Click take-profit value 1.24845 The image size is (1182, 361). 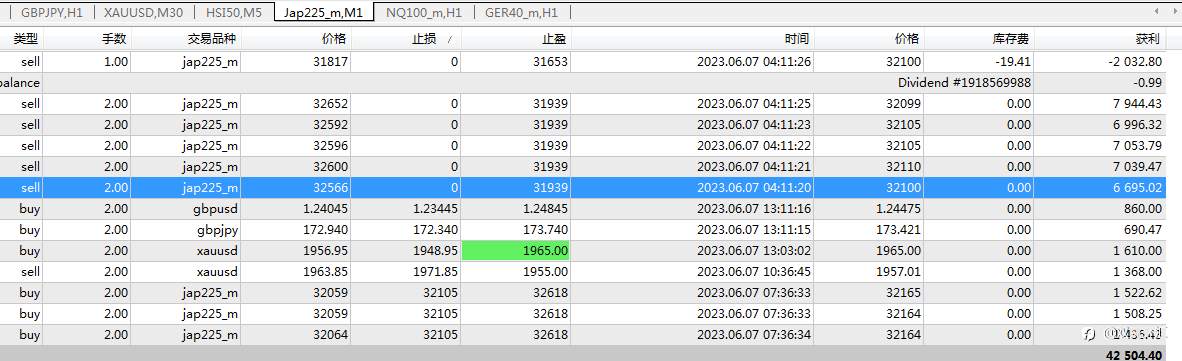545,209
